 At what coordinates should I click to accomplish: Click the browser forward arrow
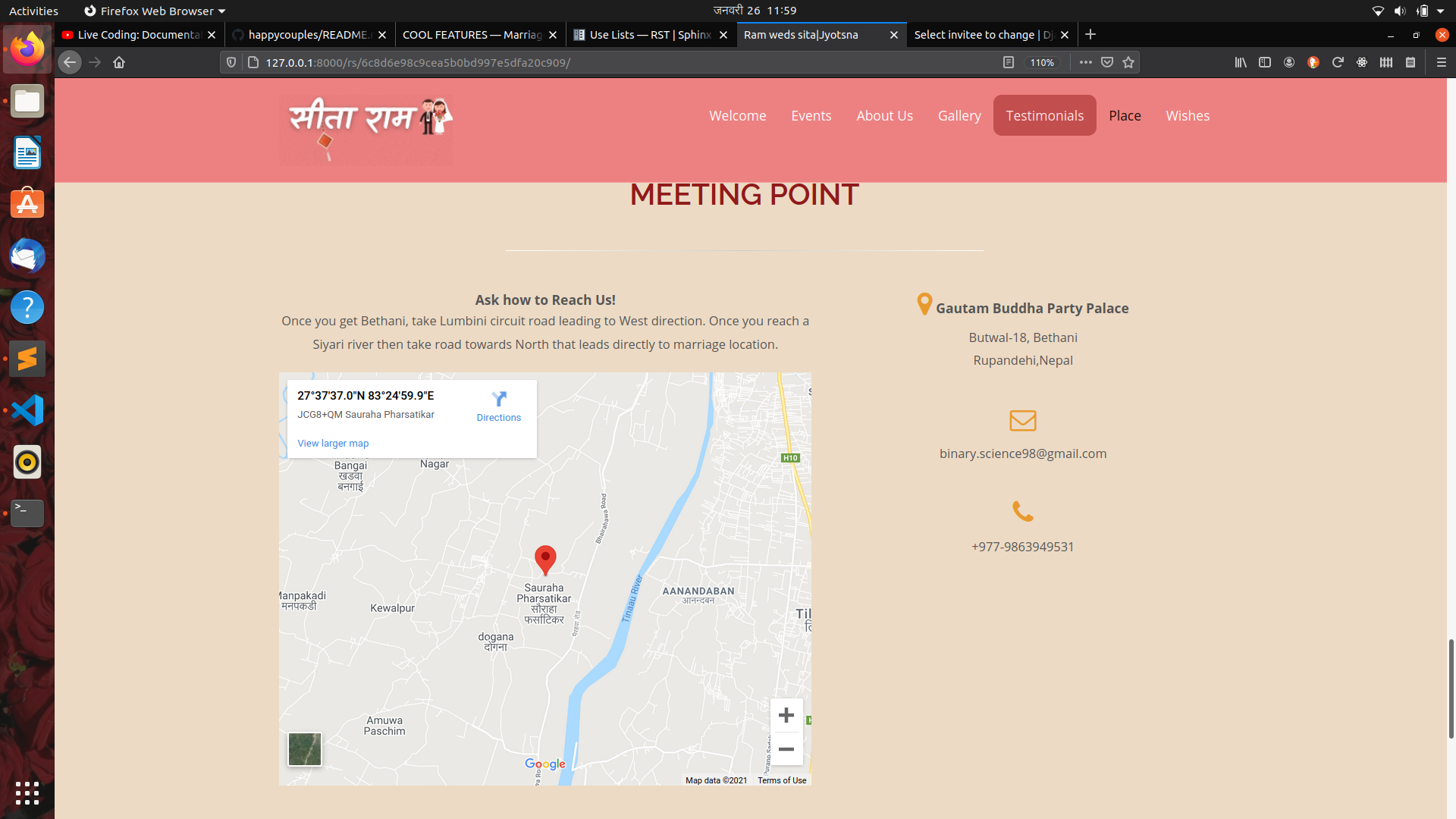pyautogui.click(x=95, y=62)
